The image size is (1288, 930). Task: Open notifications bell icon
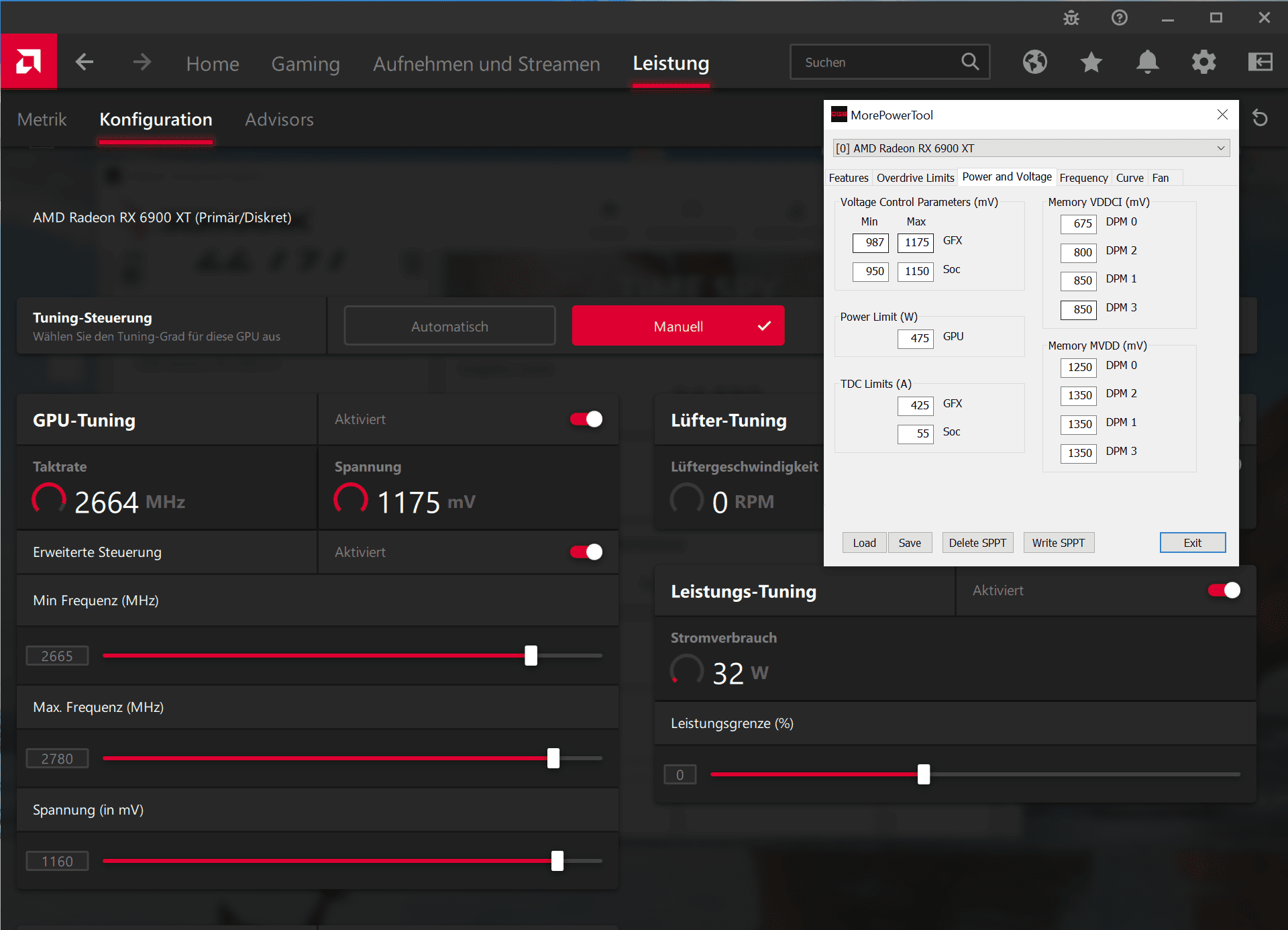coord(1147,62)
